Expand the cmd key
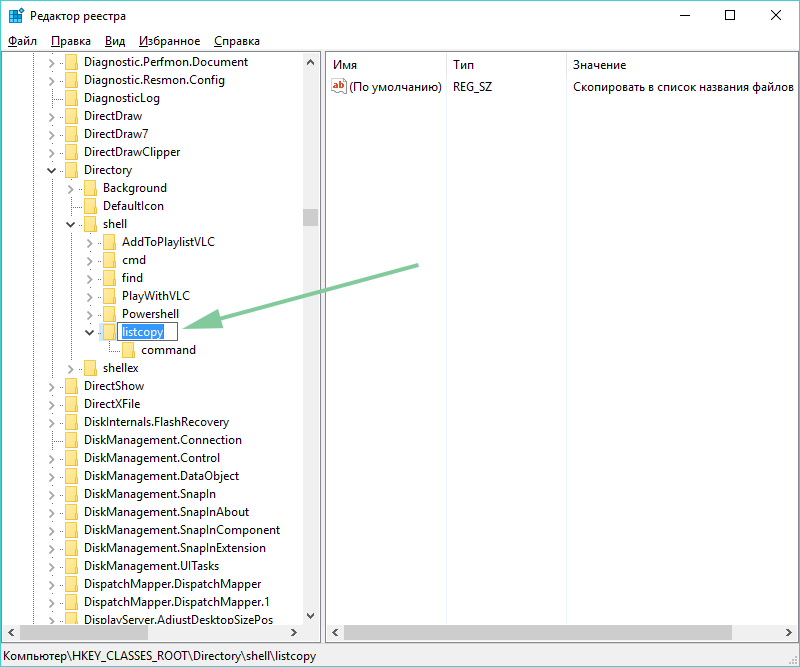Viewport: 800px width, 667px height. 89,261
